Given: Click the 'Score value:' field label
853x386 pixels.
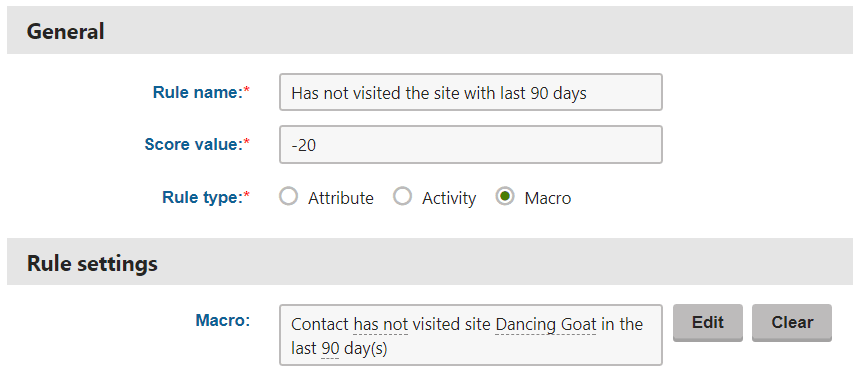Looking at the screenshot, I should [197, 144].
